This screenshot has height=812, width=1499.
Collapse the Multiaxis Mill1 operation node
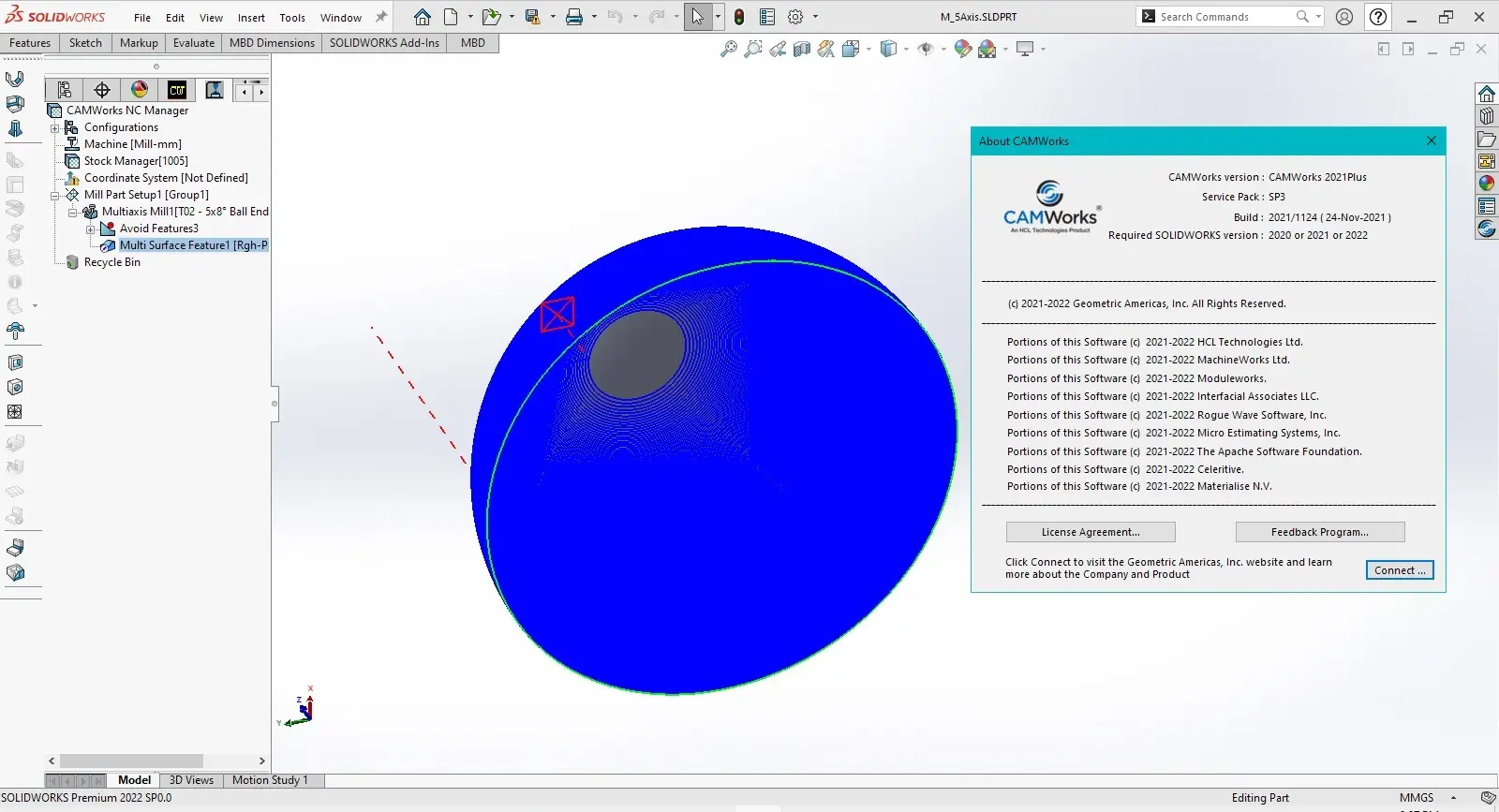(x=72, y=212)
